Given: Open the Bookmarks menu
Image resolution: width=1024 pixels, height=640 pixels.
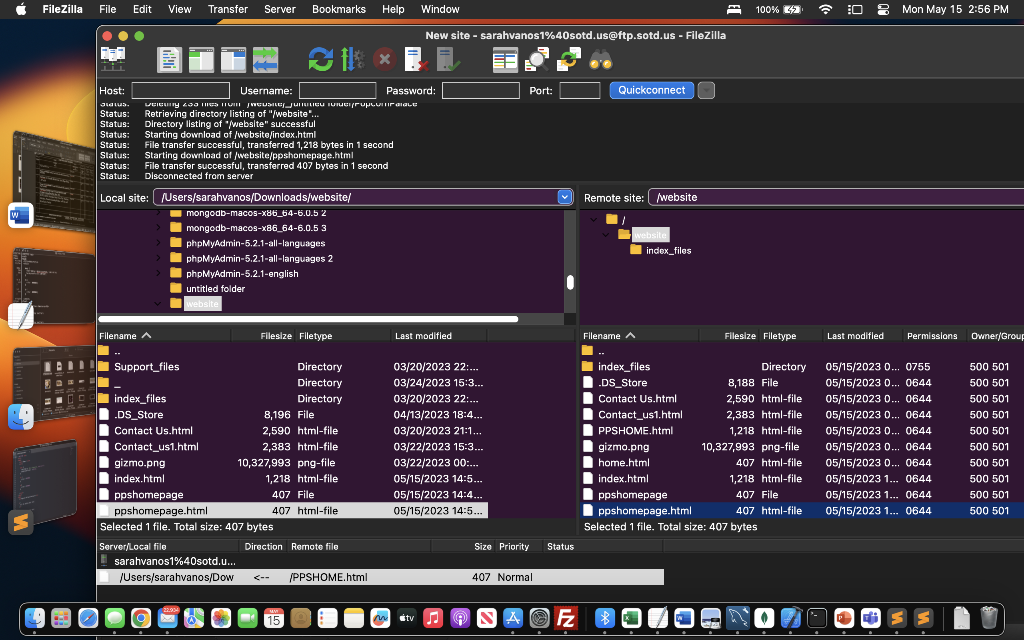Looking at the screenshot, I should 339,9.
